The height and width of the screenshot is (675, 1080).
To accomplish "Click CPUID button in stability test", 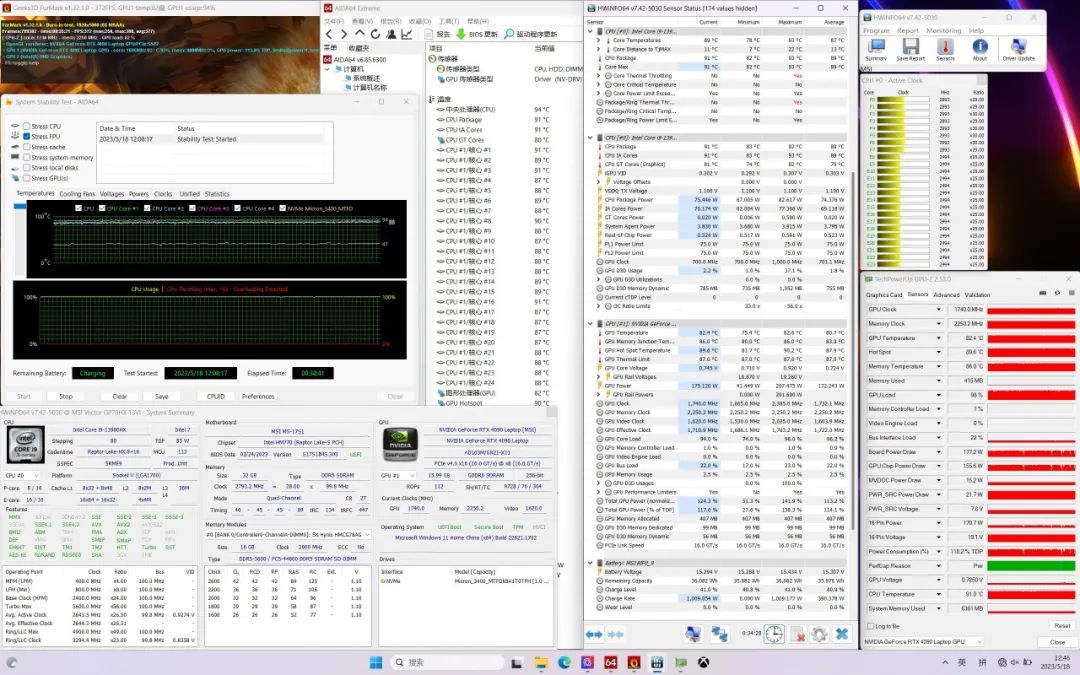I will (x=216, y=396).
